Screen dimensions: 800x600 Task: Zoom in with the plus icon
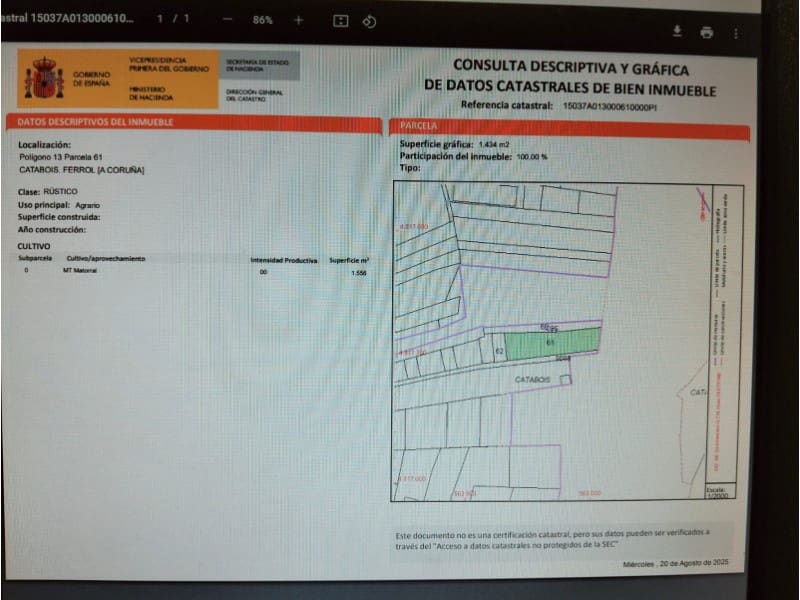[298, 18]
